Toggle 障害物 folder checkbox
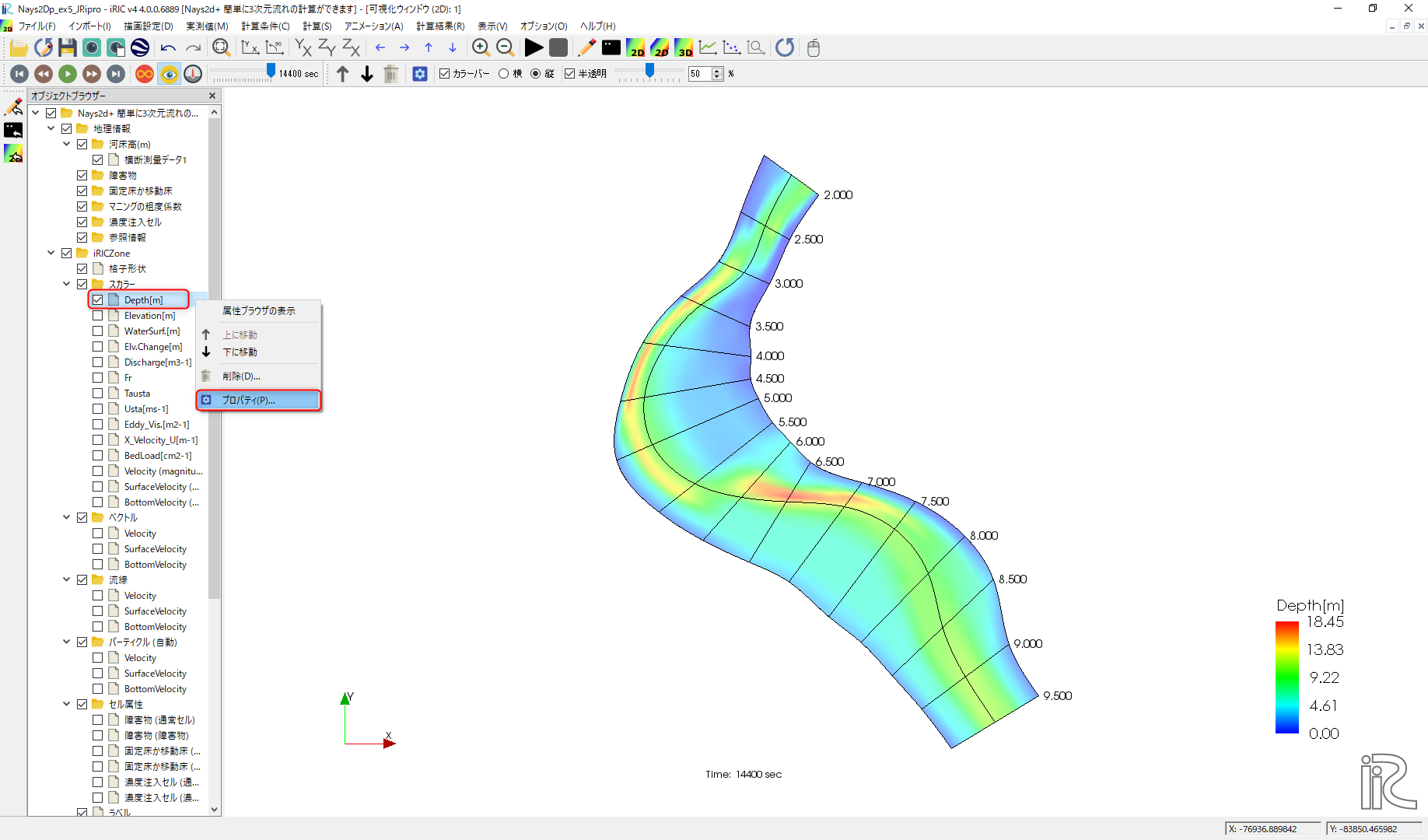The height and width of the screenshot is (840, 1428). click(x=82, y=176)
